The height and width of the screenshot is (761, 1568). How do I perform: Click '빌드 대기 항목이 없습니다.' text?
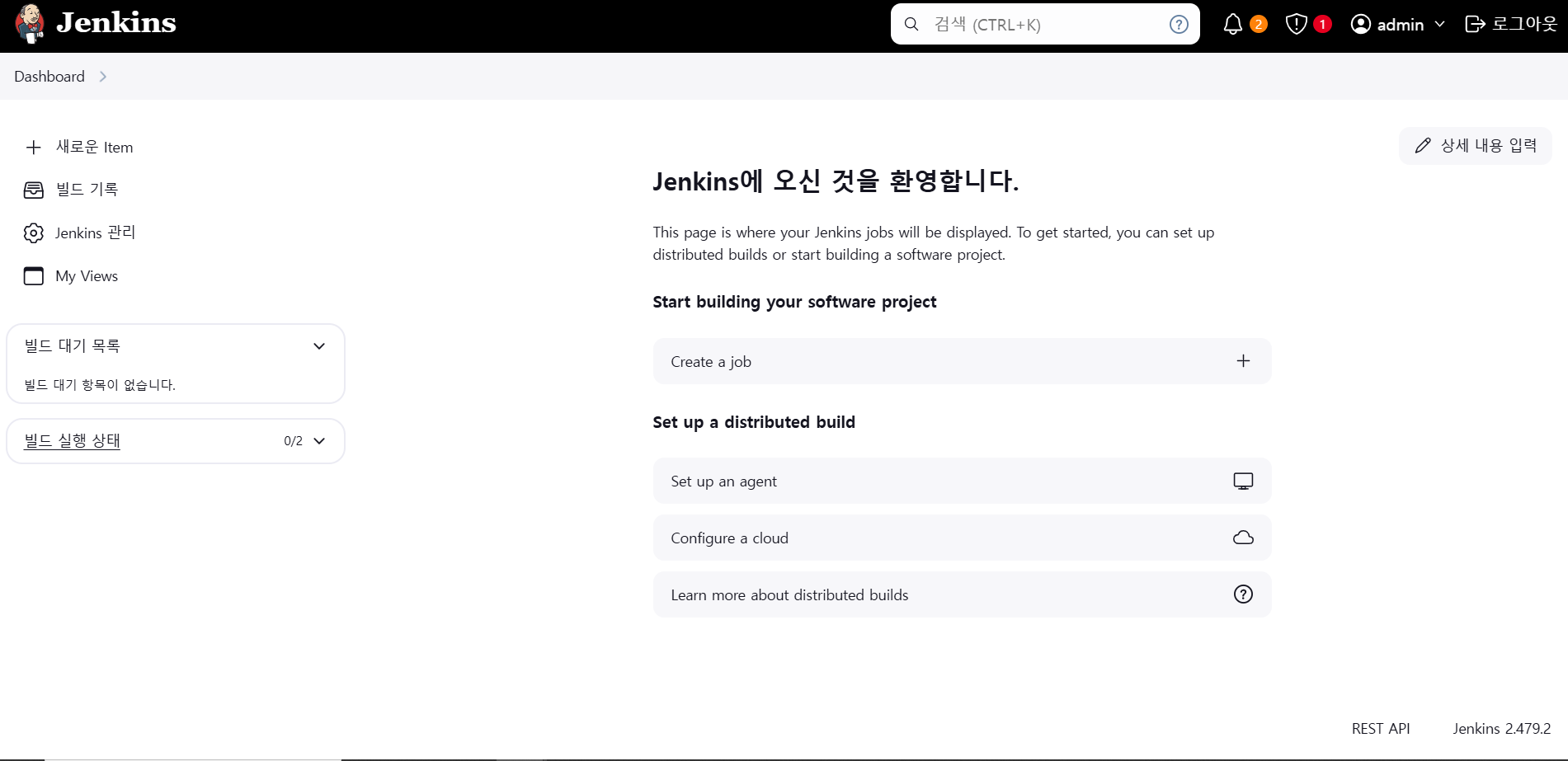click(100, 385)
